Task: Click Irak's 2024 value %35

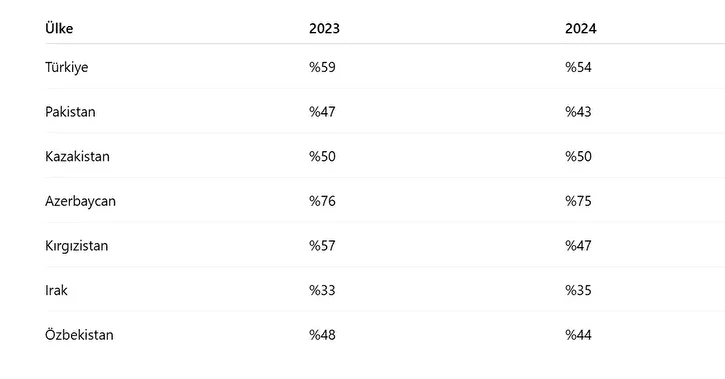Action: [578, 290]
